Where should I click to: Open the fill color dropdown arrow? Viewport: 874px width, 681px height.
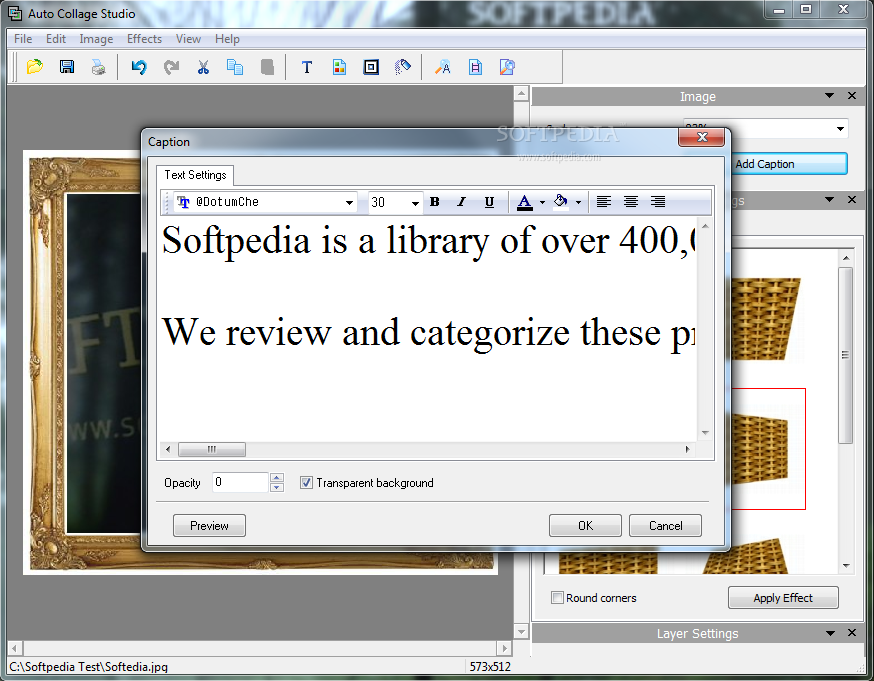coord(578,202)
